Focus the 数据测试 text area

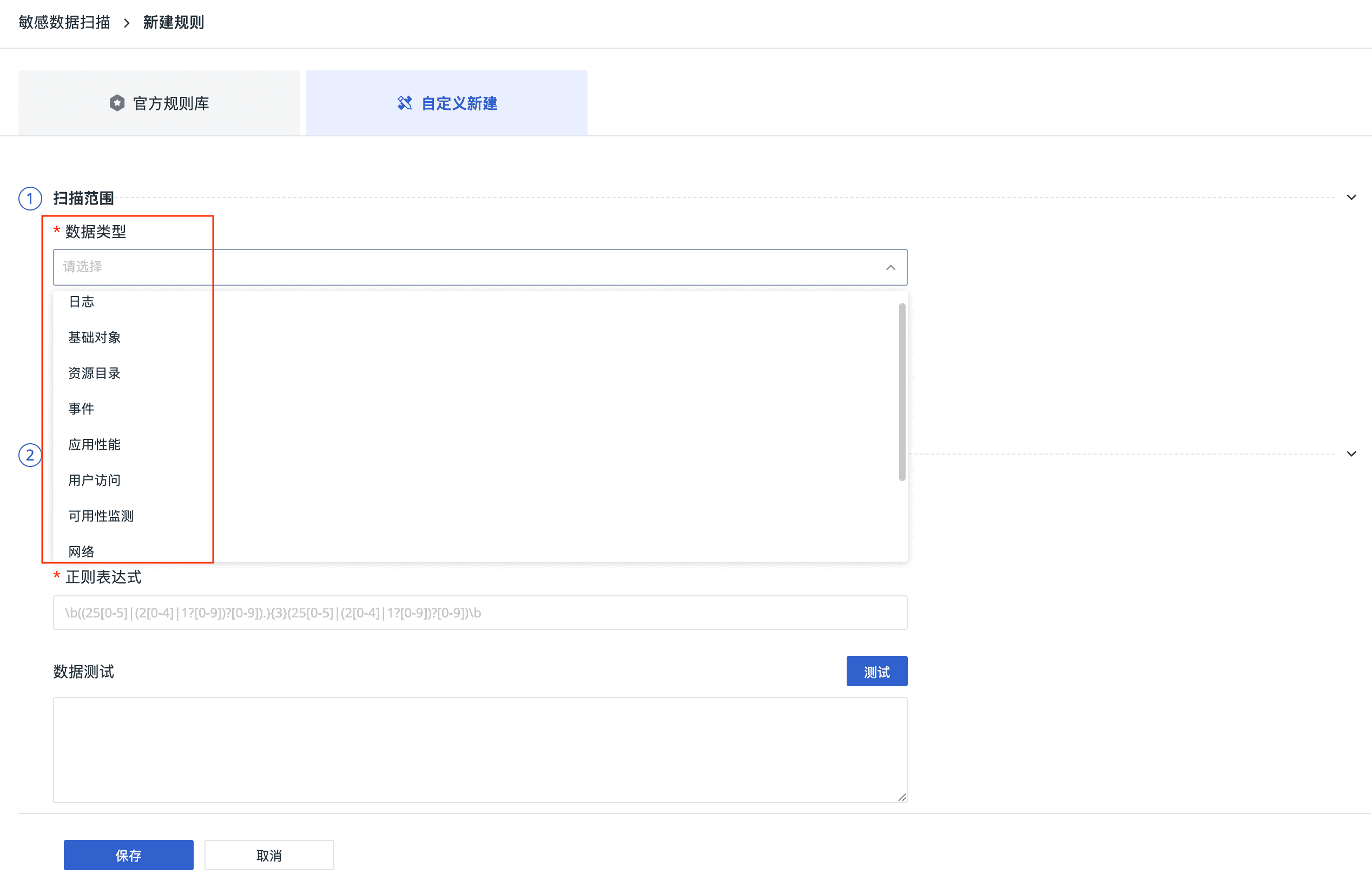(x=480, y=749)
